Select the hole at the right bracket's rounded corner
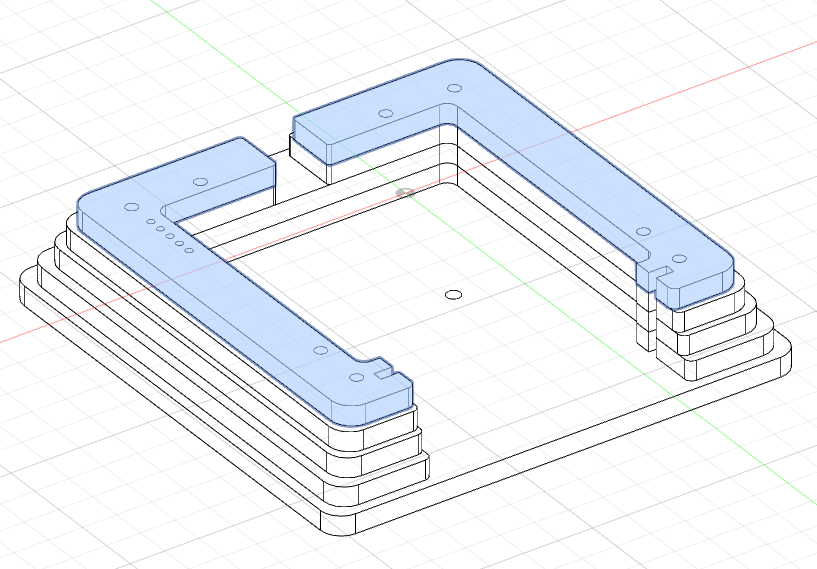This screenshot has height=569, width=817. pyautogui.click(x=453, y=89)
